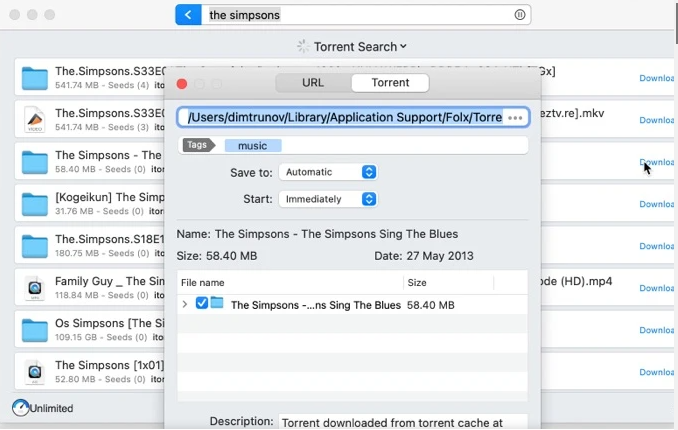Screen dimensions: 678x430
Task: Download the eztv.re mkv result
Action: (656, 120)
